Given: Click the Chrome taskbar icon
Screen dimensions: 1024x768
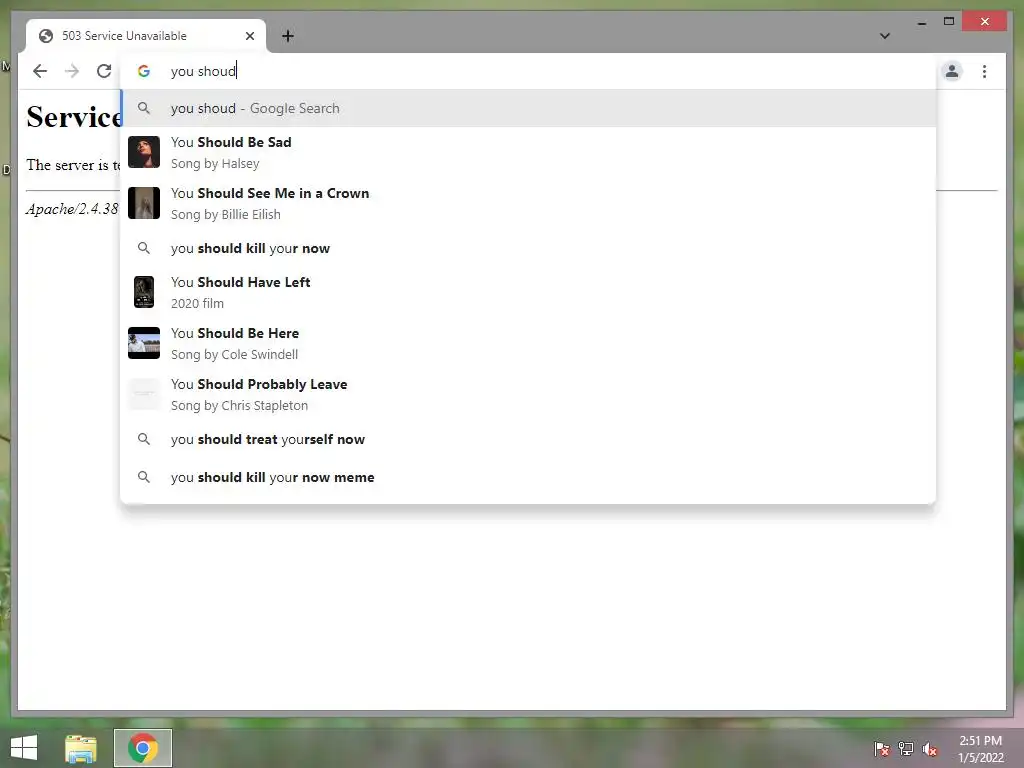Looking at the screenshot, I should pos(143,748).
